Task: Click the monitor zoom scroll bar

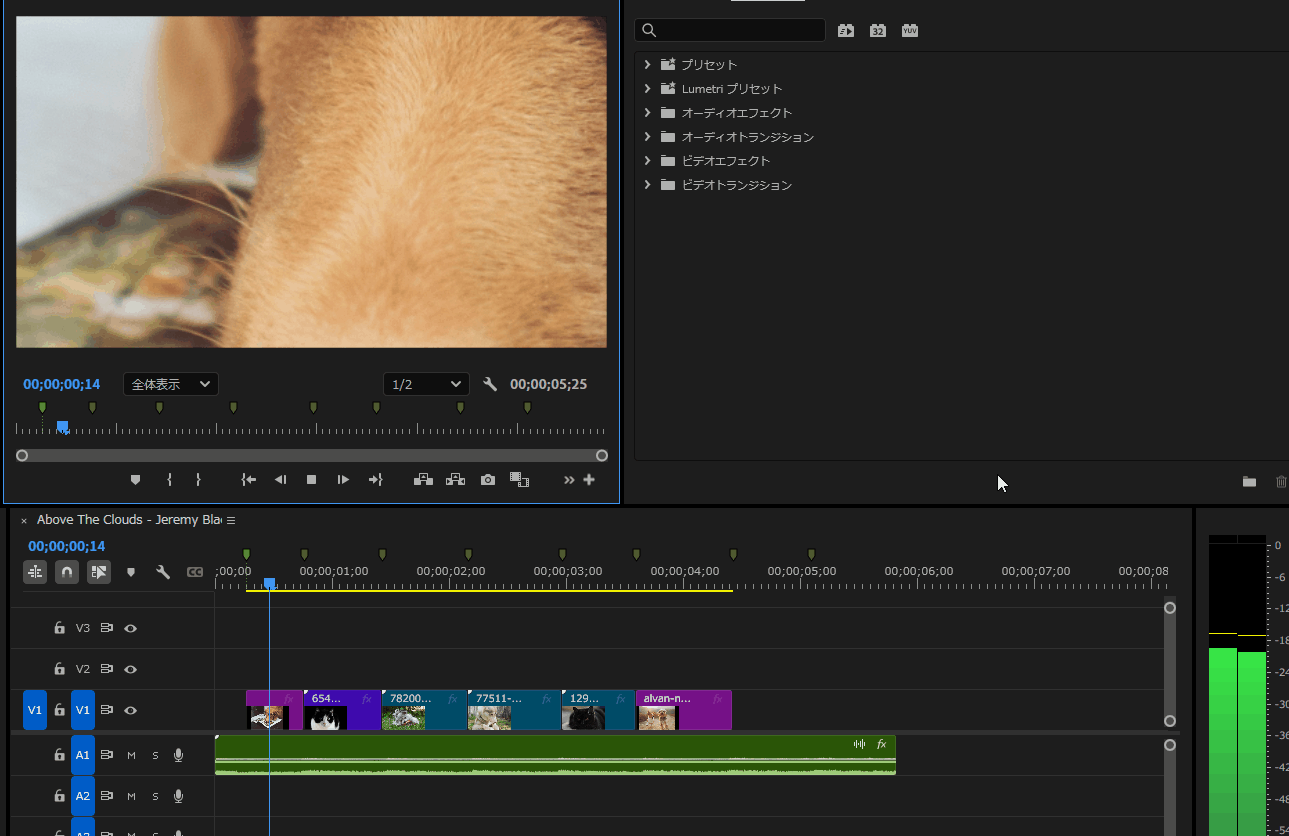Action: tap(312, 456)
